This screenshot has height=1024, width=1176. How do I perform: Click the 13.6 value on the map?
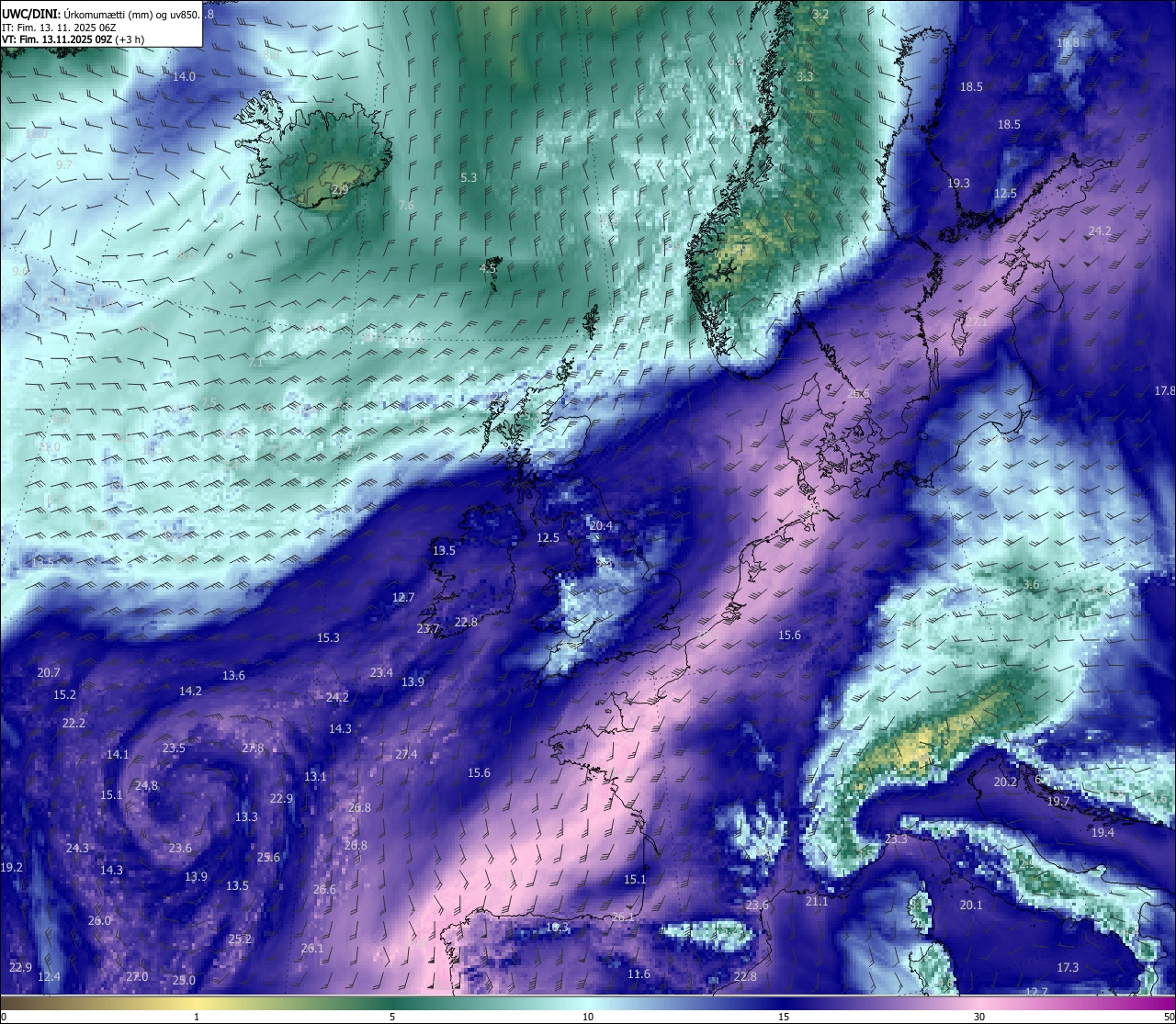click(x=233, y=676)
